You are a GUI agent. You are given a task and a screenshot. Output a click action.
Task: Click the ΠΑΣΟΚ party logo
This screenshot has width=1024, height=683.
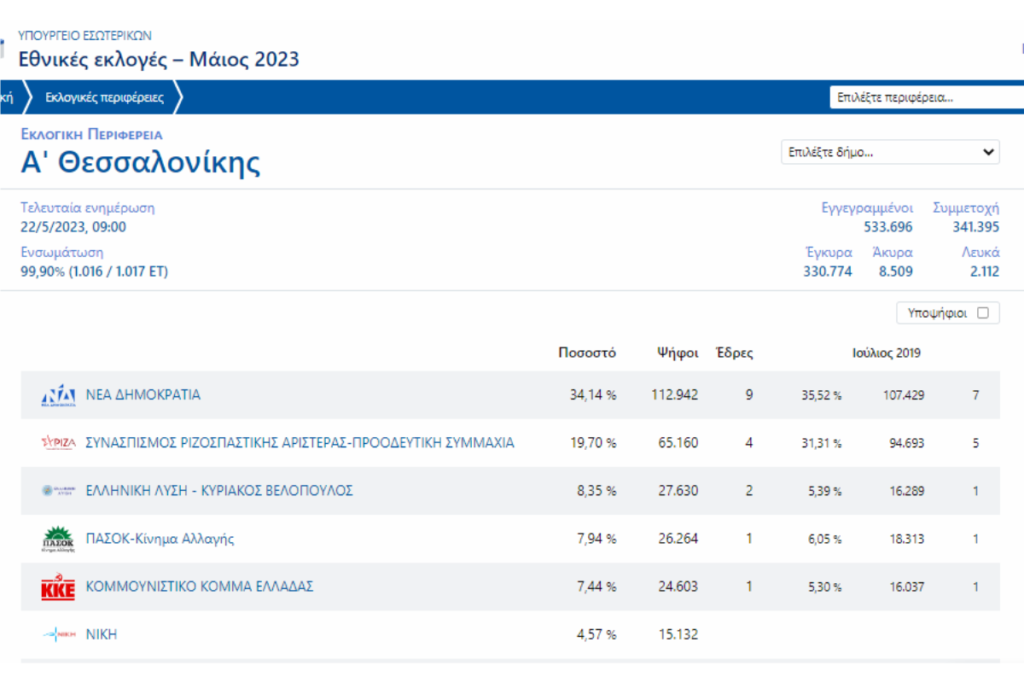[x=58, y=539]
